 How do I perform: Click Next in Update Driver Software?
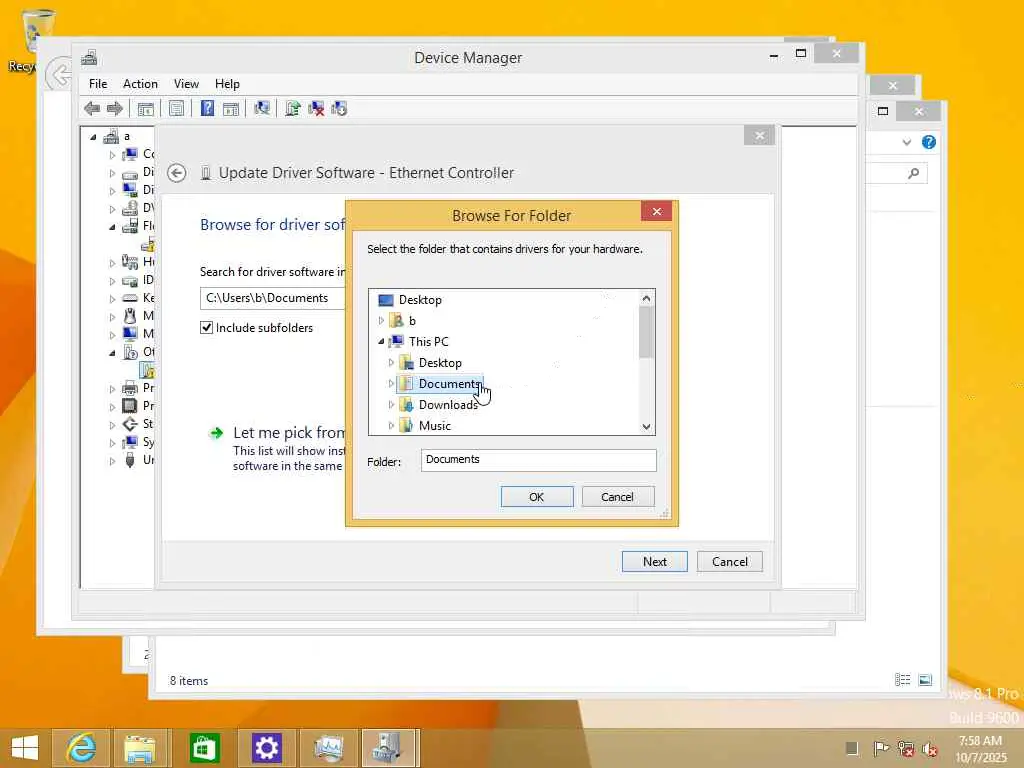pyautogui.click(x=654, y=562)
